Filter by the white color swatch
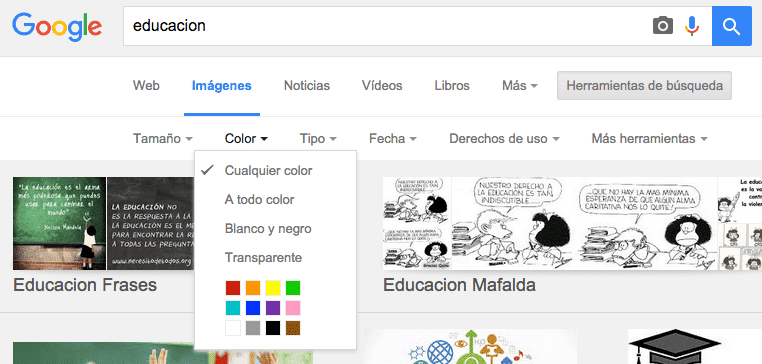Screen dimensions: 762x364 (233, 328)
